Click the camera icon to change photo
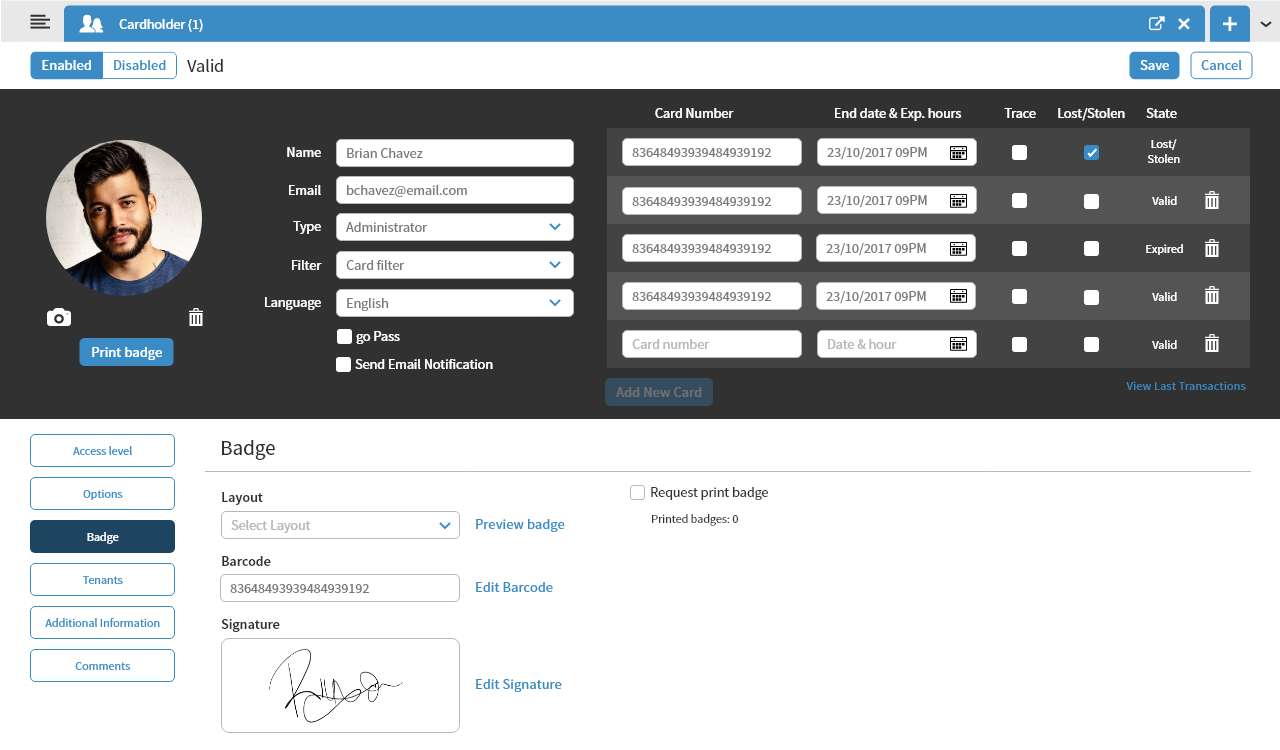The width and height of the screenshot is (1280, 750). (58, 317)
